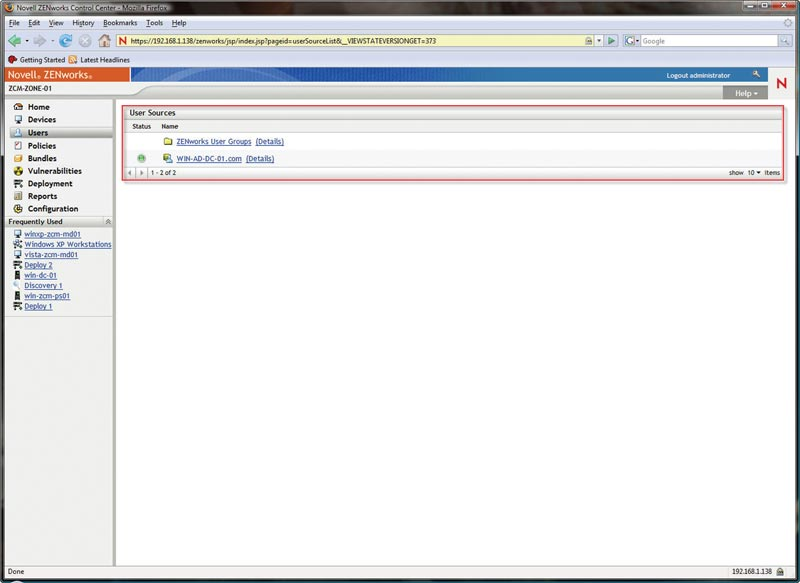The height and width of the screenshot is (583, 800).
Task: Open Details for ZENworks User Groups
Action: tap(269, 141)
